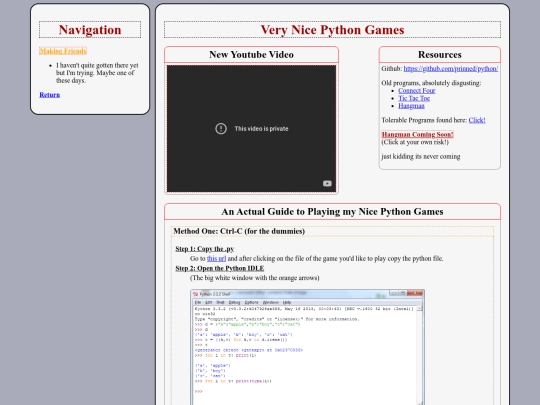Click the 'Resources' heading
Viewport: 540px width, 405px height.
(x=440, y=55)
